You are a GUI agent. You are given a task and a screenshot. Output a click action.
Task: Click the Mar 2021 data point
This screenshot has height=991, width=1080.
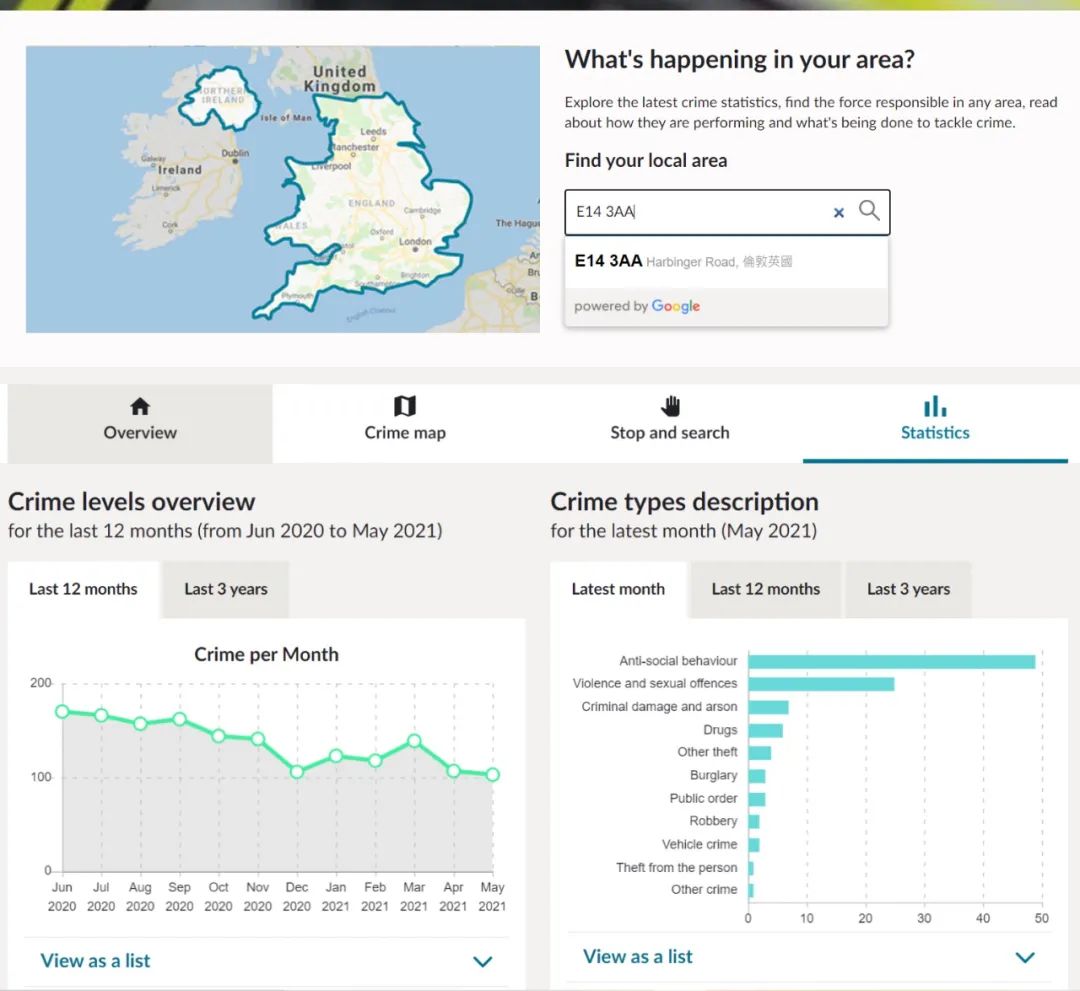(414, 741)
